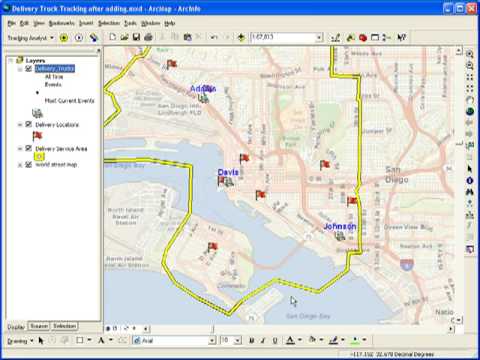Open the Selection menu
Screen dimensions: 480x360
109,23
